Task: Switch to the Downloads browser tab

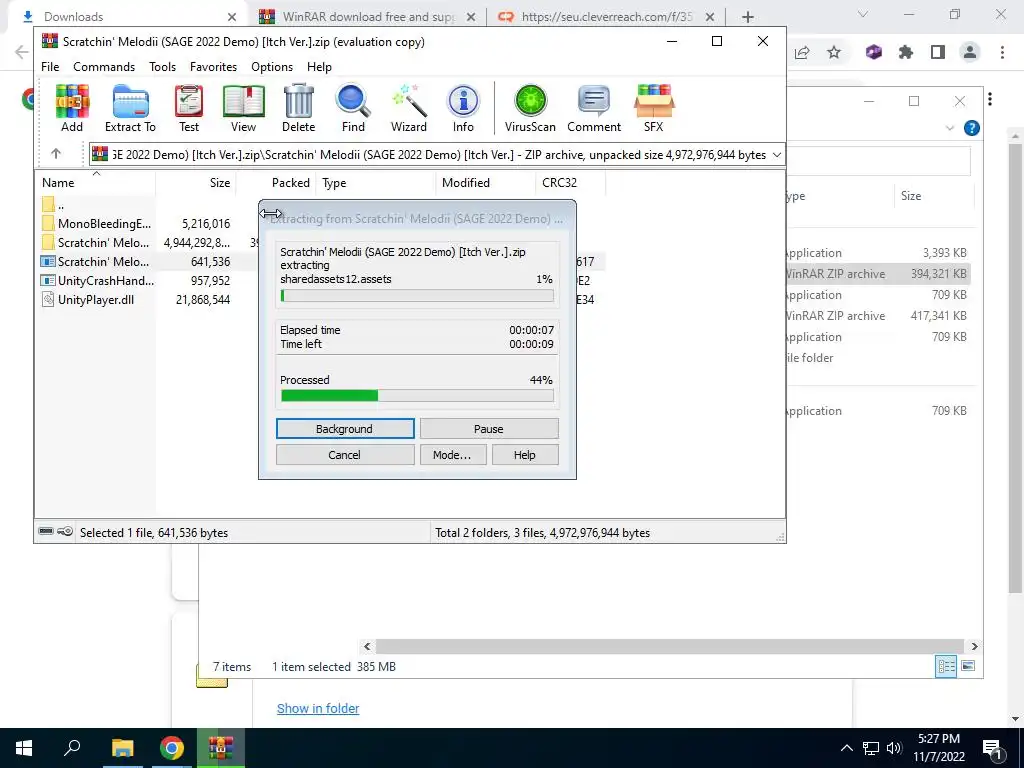Action: (x=124, y=17)
